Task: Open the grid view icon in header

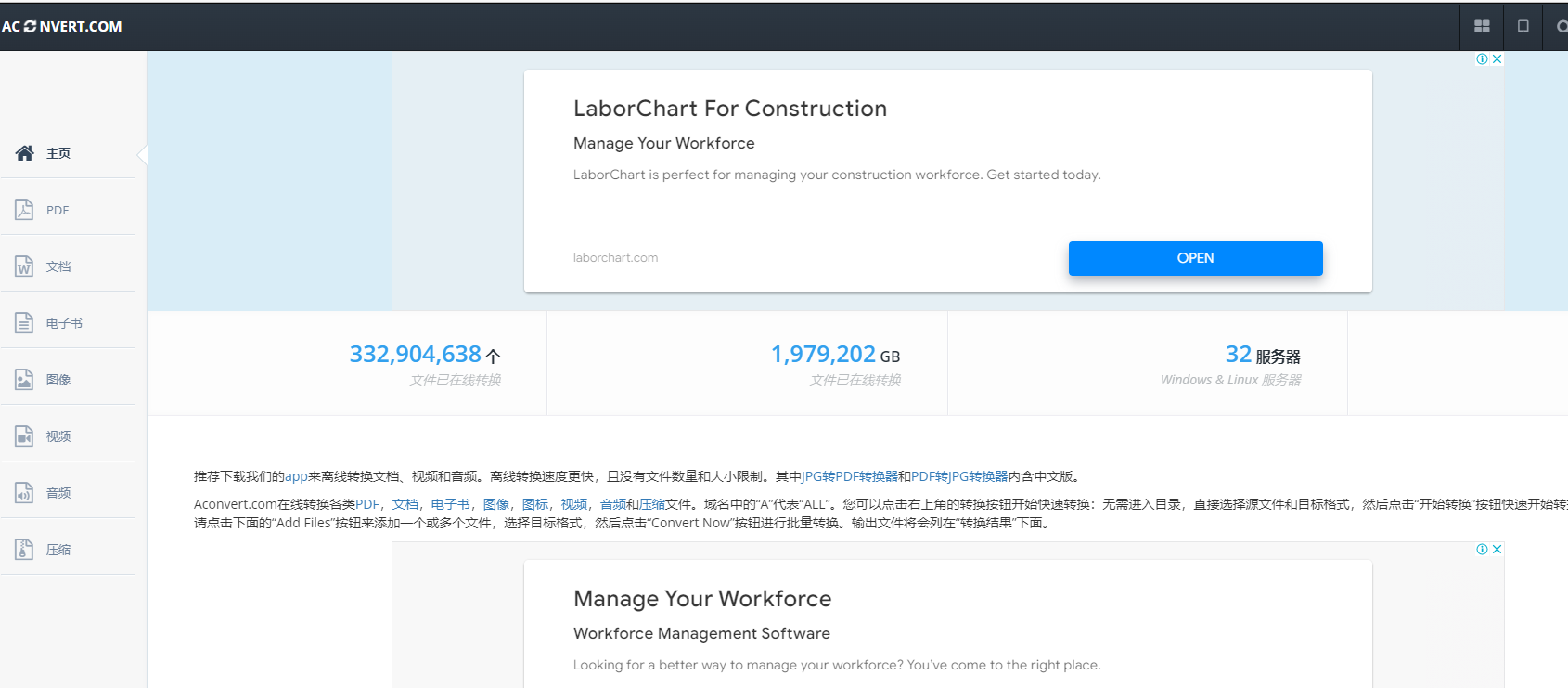Action: [x=1482, y=26]
